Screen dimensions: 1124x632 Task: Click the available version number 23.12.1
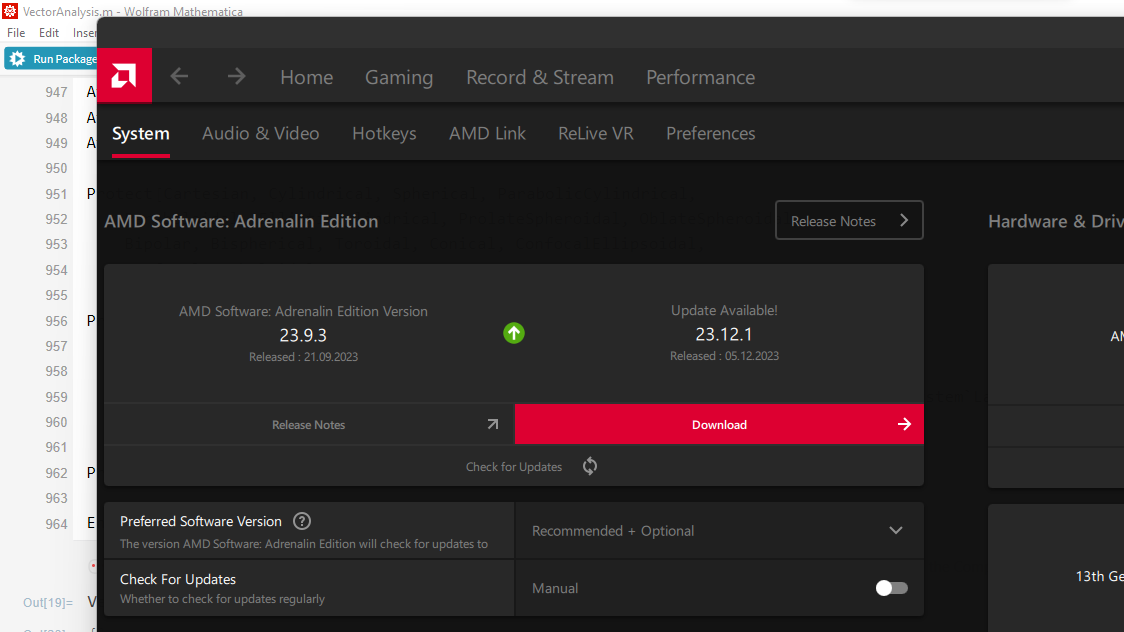click(723, 335)
